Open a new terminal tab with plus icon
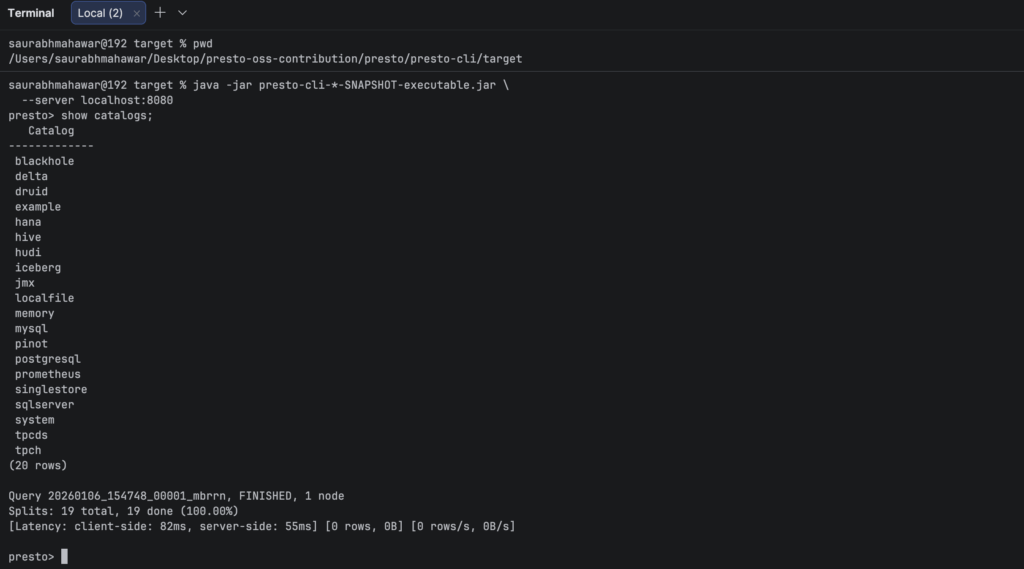The image size is (1024, 569). click(160, 13)
